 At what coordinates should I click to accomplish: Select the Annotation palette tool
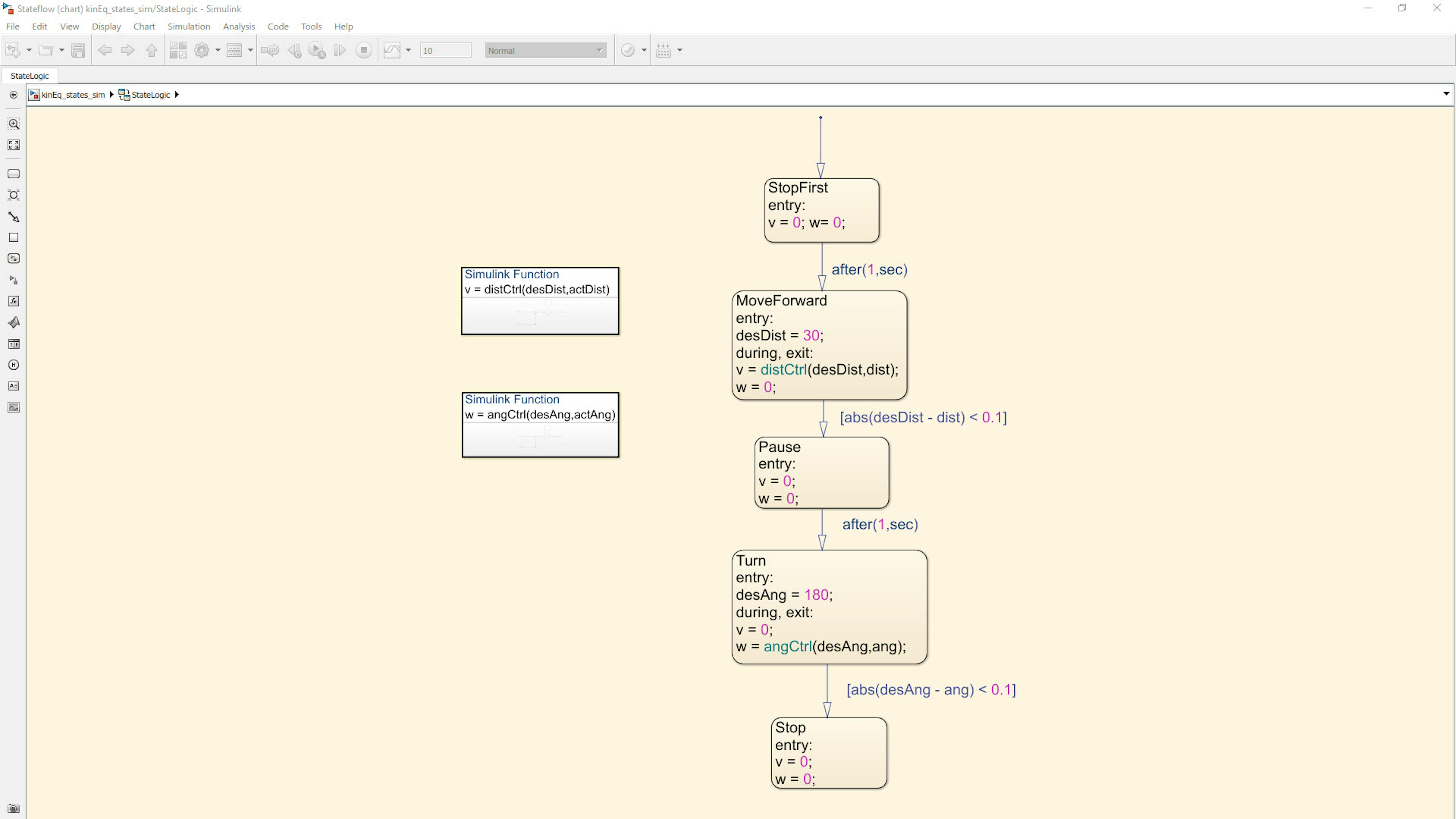tap(14, 386)
